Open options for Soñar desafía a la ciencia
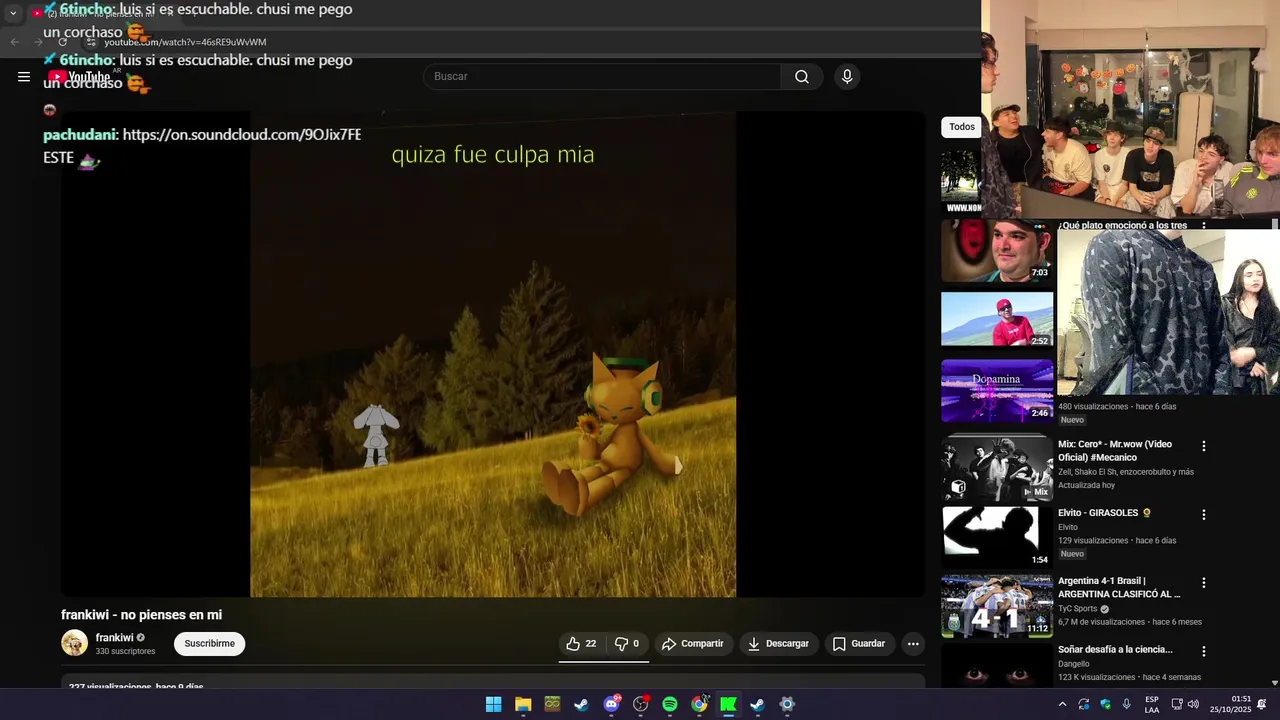This screenshot has height=720, width=1280. click(x=1204, y=651)
